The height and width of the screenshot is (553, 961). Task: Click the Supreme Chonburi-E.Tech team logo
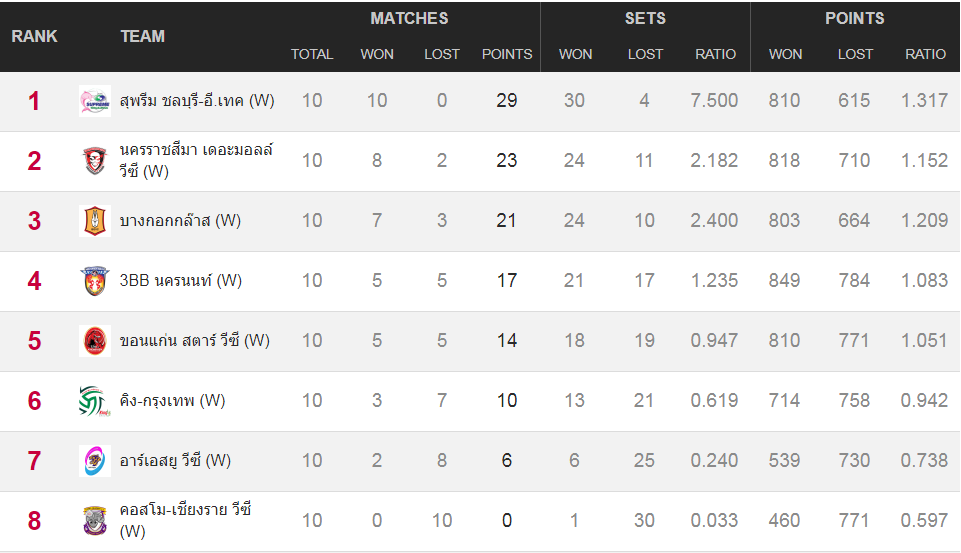coord(94,101)
